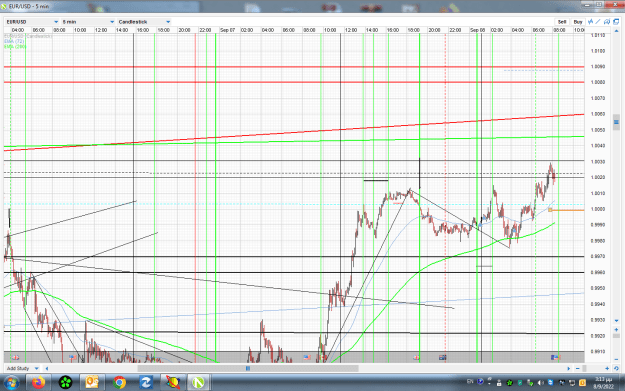The image size is (625, 391).
Task: Click the zoom out minus icon
Action: pyautogui.click(x=577, y=368)
